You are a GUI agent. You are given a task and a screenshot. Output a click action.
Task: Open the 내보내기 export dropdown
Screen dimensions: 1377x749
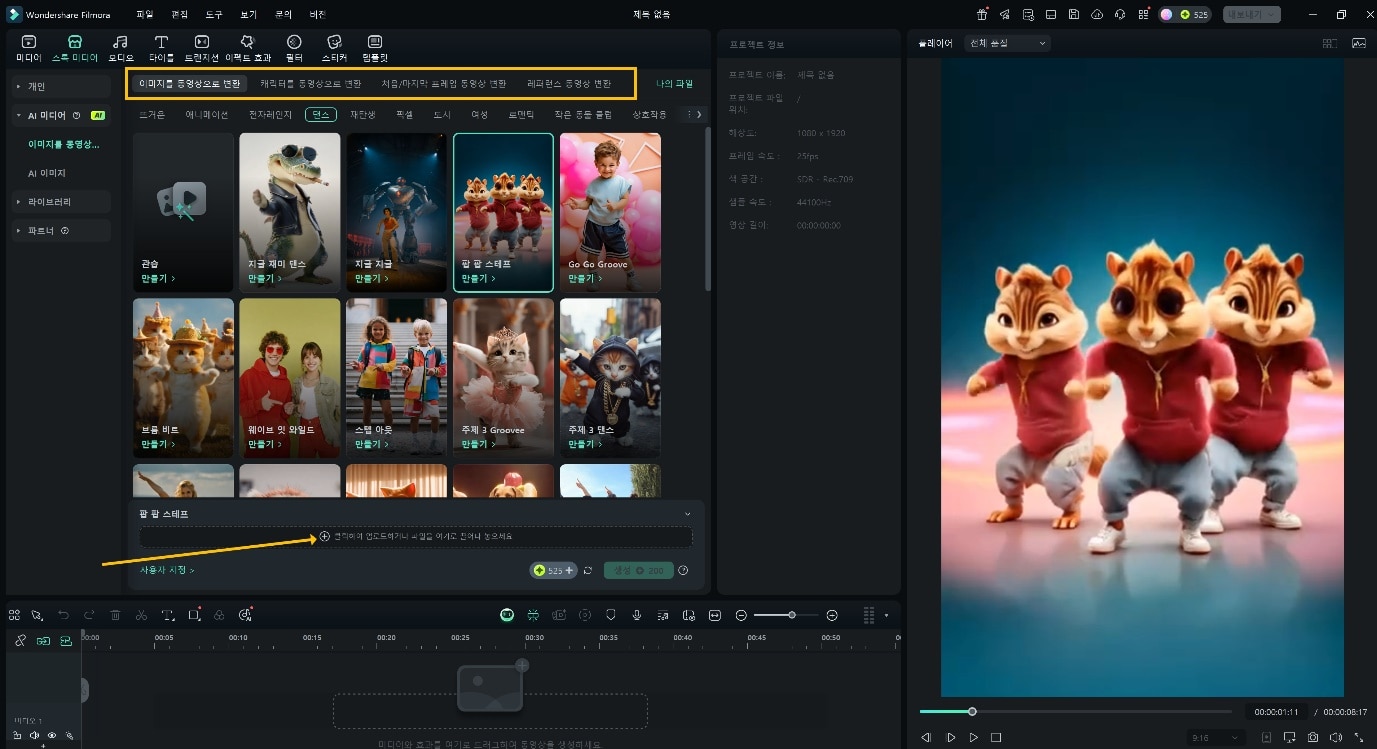pos(1253,14)
